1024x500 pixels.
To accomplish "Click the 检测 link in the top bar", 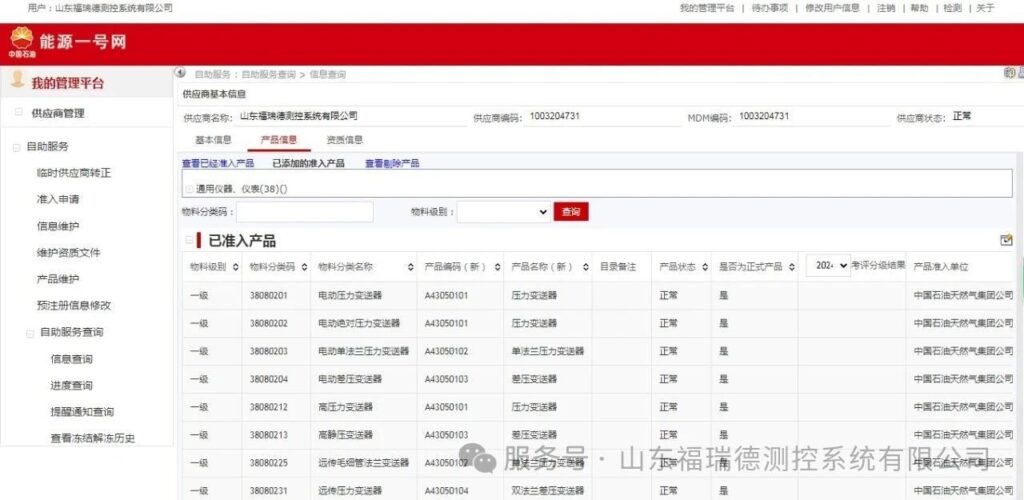I will tap(953, 8).
